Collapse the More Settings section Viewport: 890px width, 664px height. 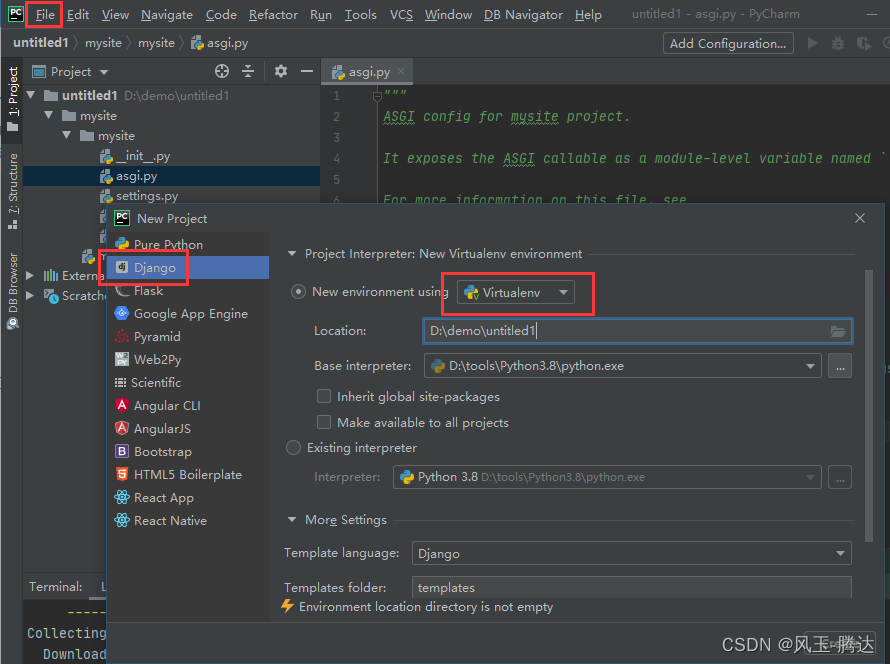click(292, 519)
